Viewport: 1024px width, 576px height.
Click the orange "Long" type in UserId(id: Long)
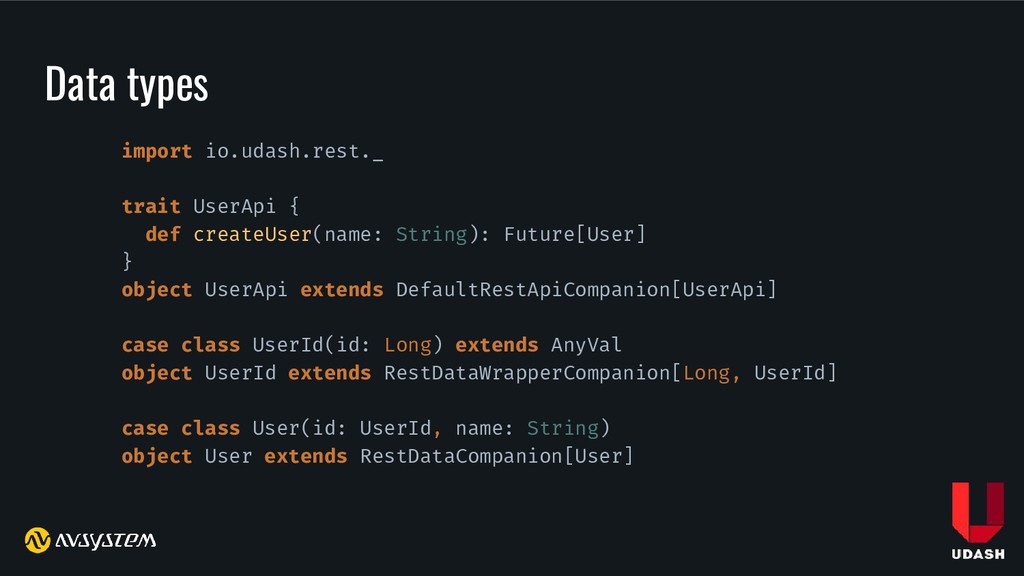click(407, 345)
